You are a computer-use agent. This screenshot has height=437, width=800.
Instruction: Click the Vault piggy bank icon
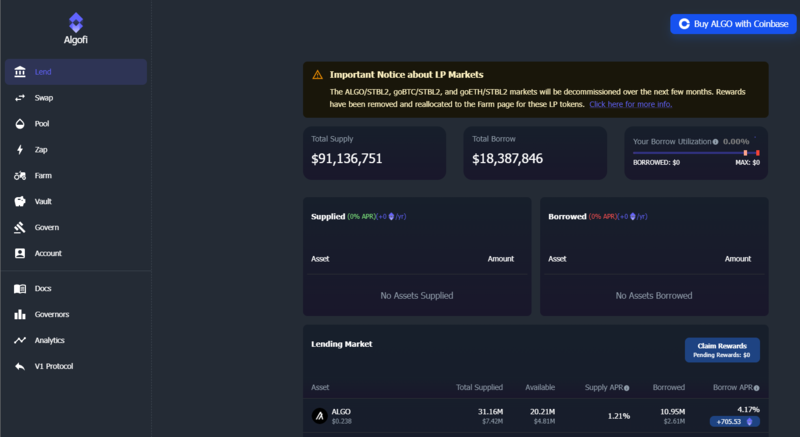click(20, 201)
